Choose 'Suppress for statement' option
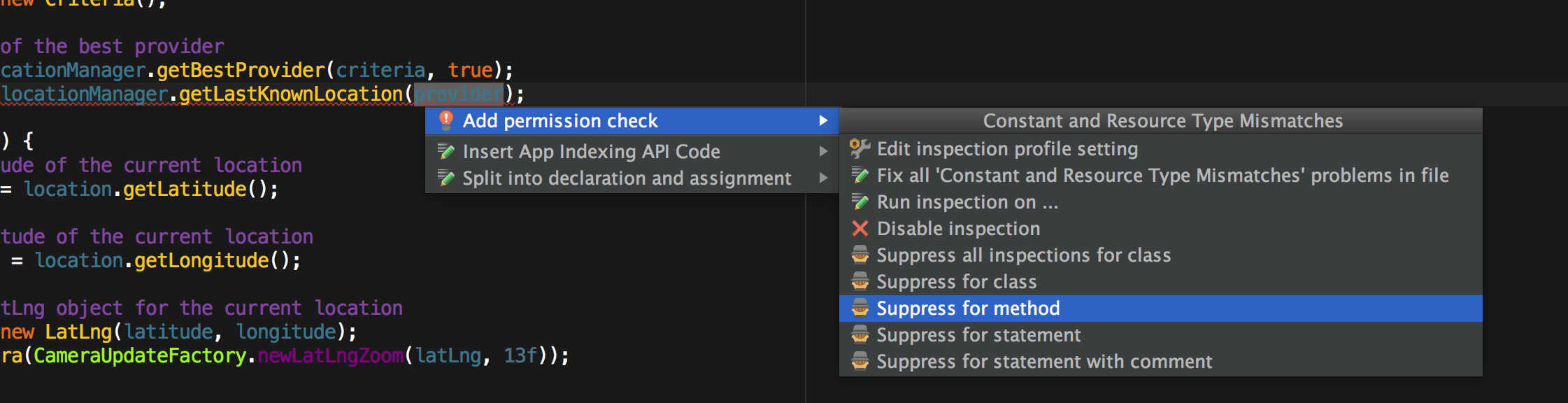 pyautogui.click(x=1160, y=335)
